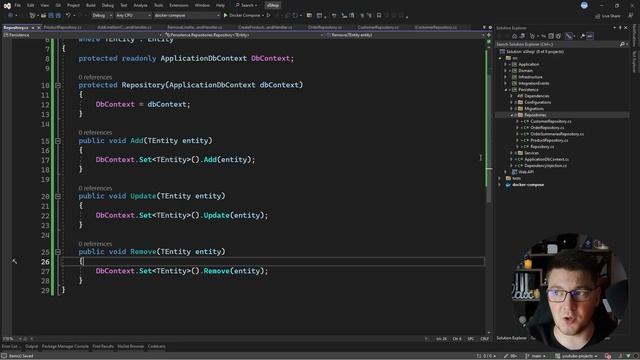Screen dimensions: 640x360
Task: Select ApplicationDbContext.cs in Solution Explorer
Action: 547,160
